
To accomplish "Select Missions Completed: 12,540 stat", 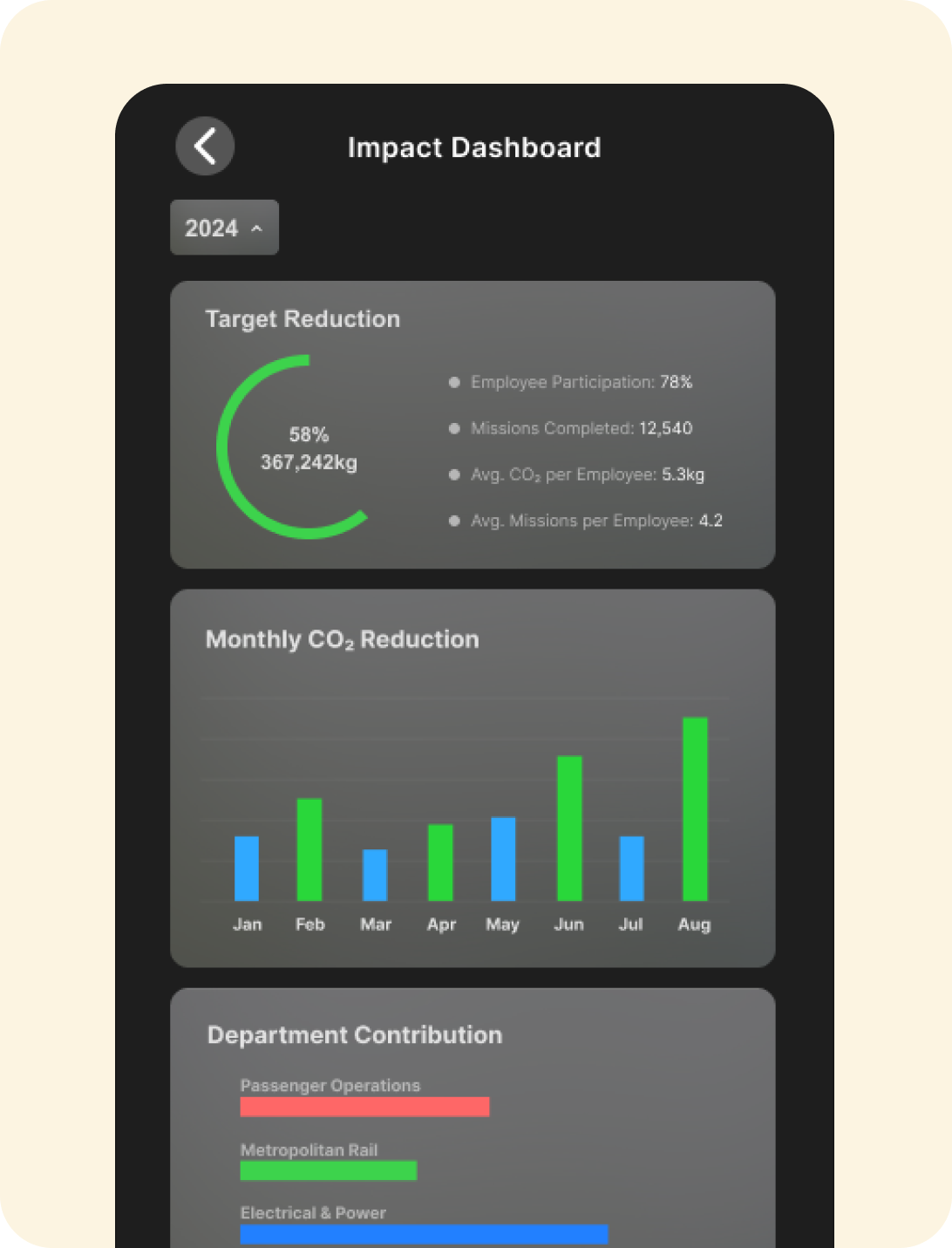I will pyautogui.click(x=570, y=428).
